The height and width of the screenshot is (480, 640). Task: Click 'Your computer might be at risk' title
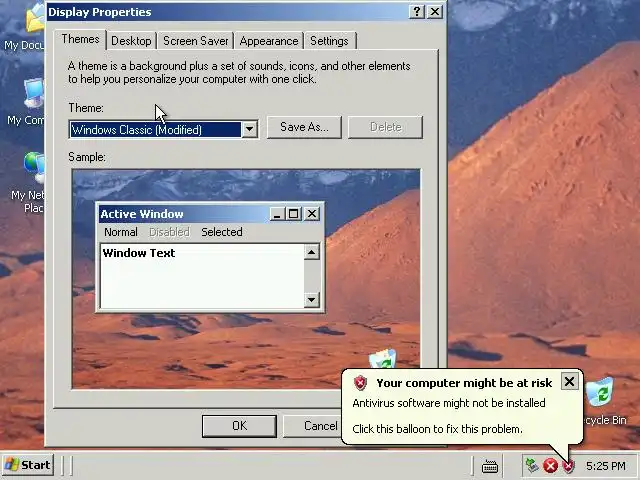[464, 383]
